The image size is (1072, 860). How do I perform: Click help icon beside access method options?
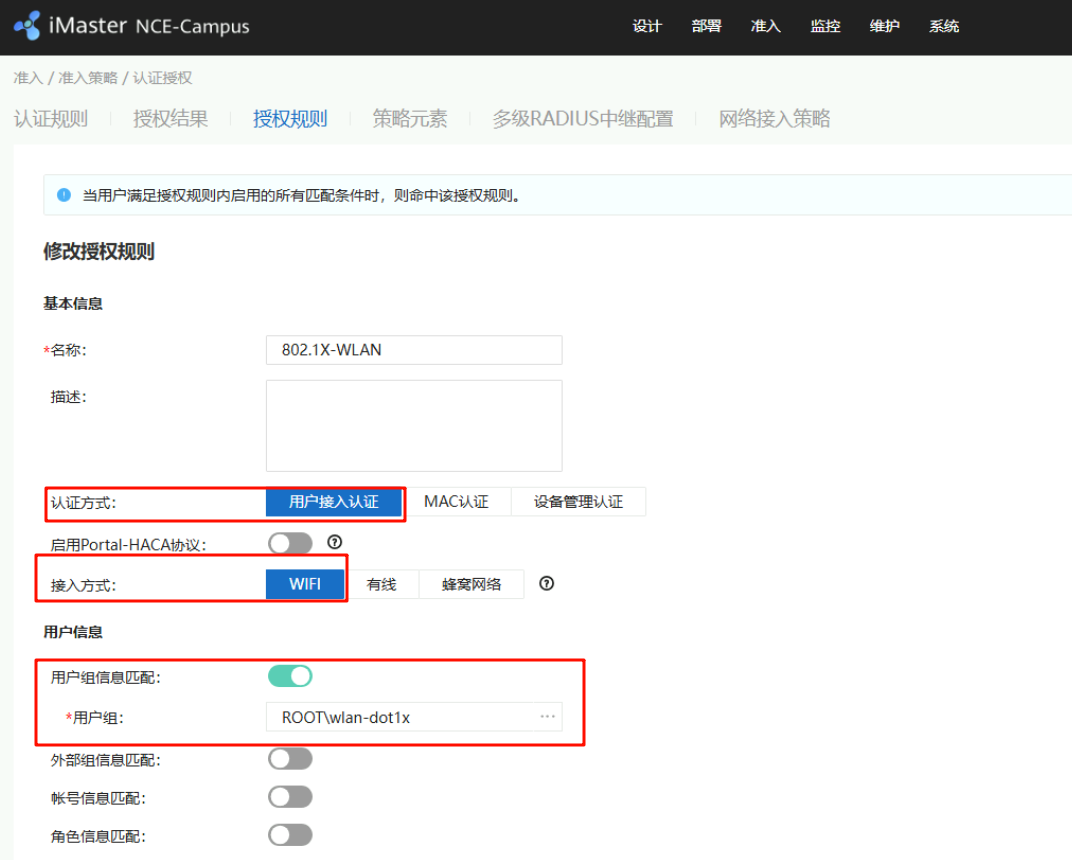[546, 584]
